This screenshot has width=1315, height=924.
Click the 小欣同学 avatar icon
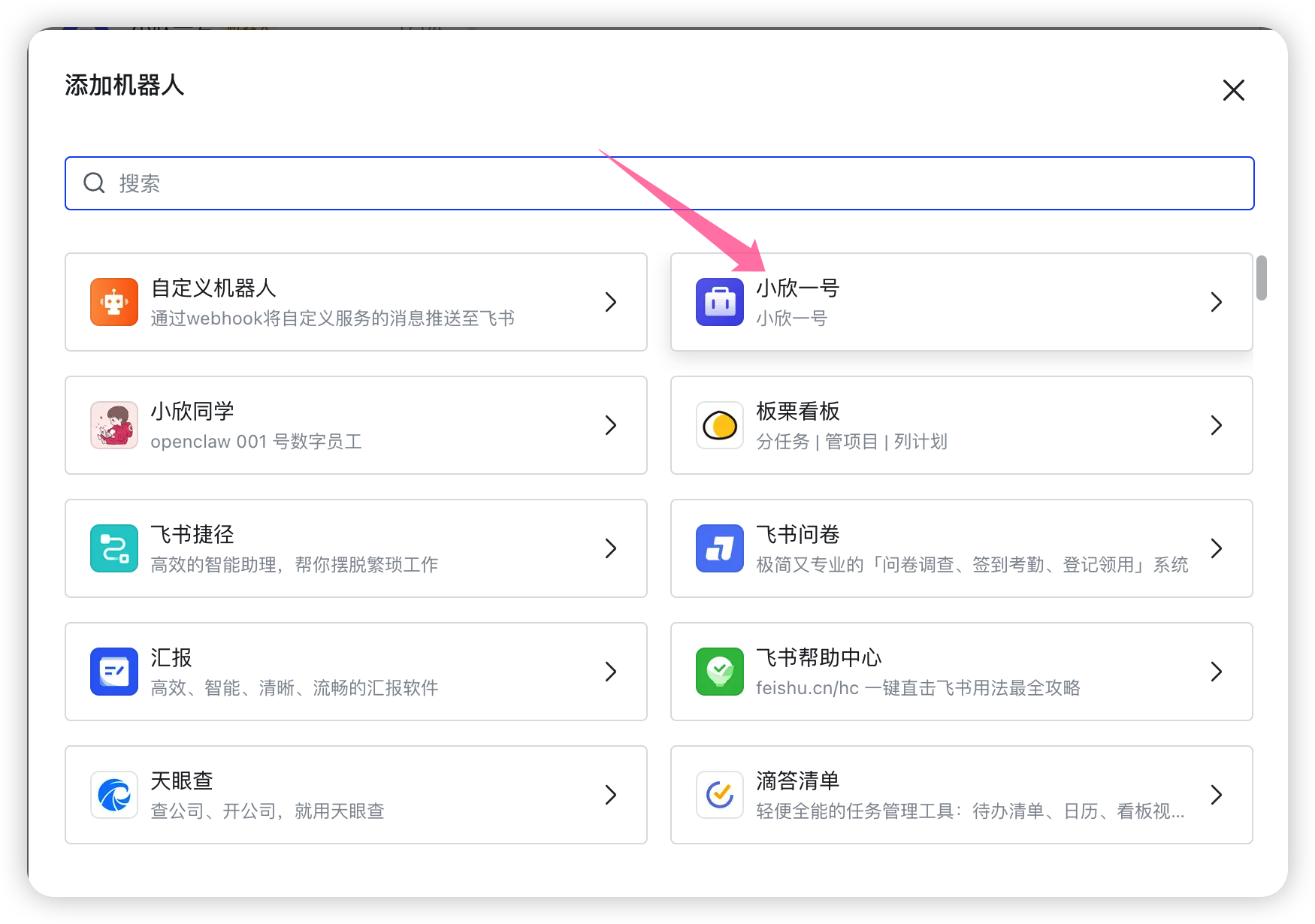point(114,425)
